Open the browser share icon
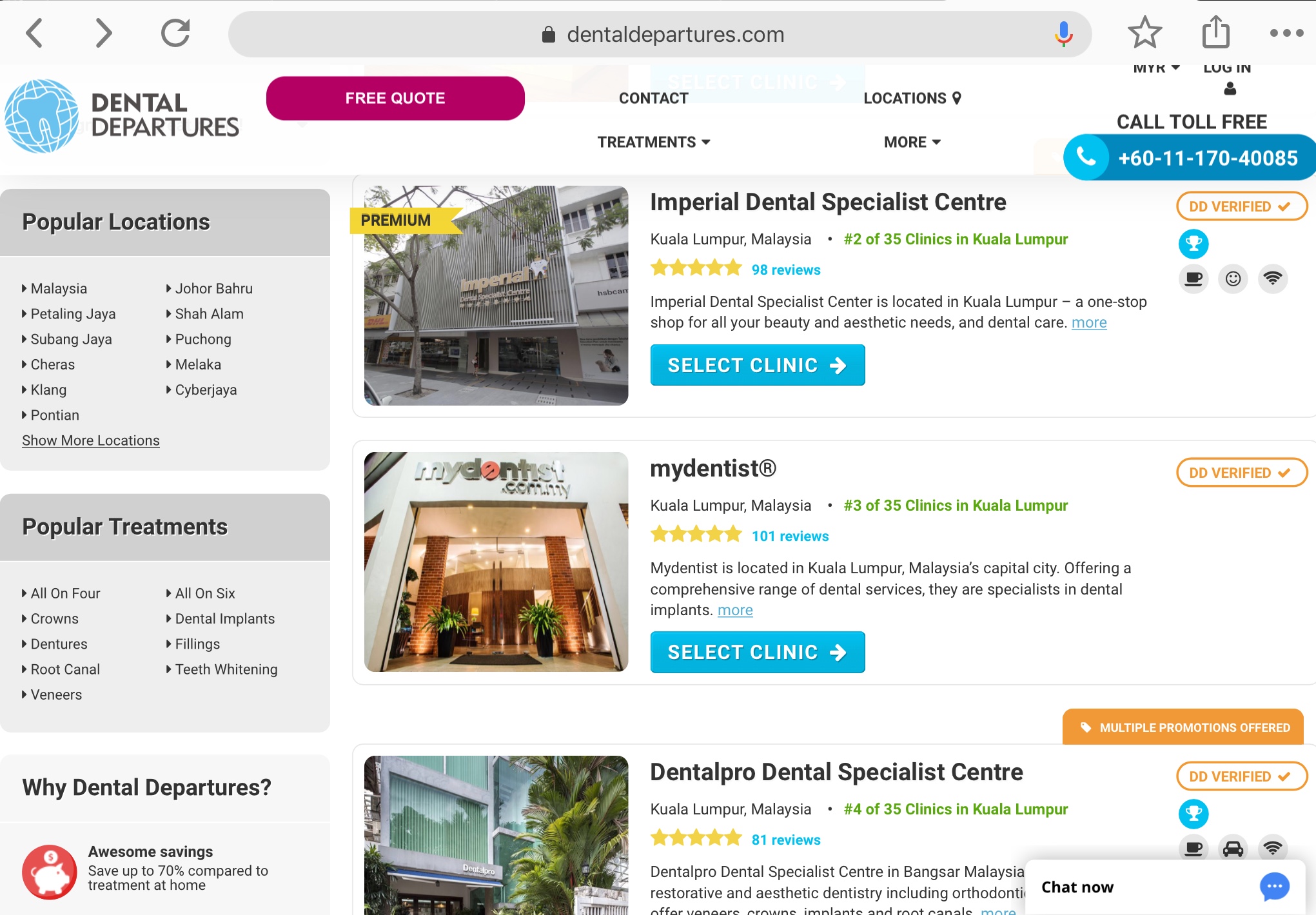The height and width of the screenshot is (915, 1316). coord(1215,32)
